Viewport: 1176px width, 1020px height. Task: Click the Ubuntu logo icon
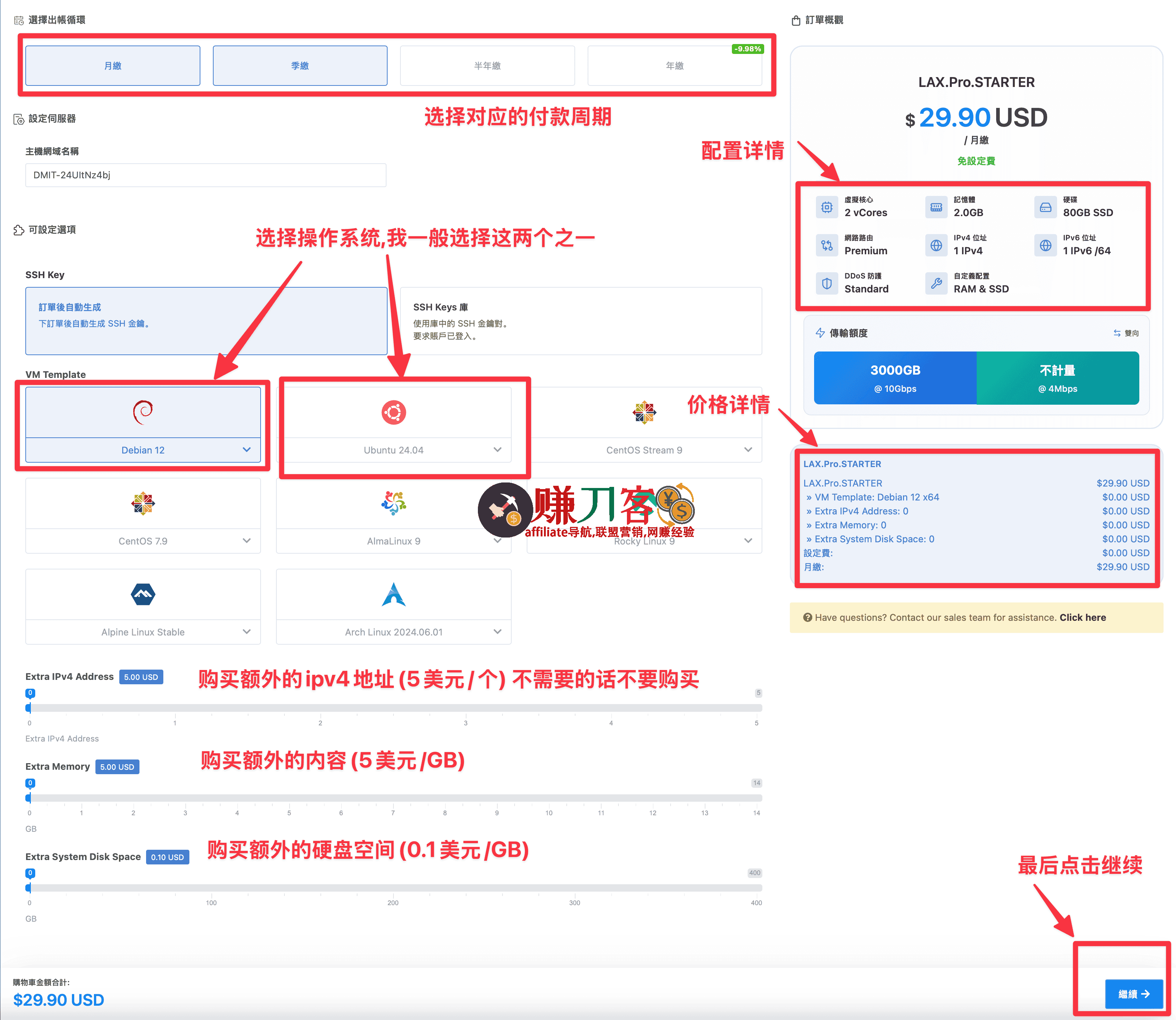[393, 412]
